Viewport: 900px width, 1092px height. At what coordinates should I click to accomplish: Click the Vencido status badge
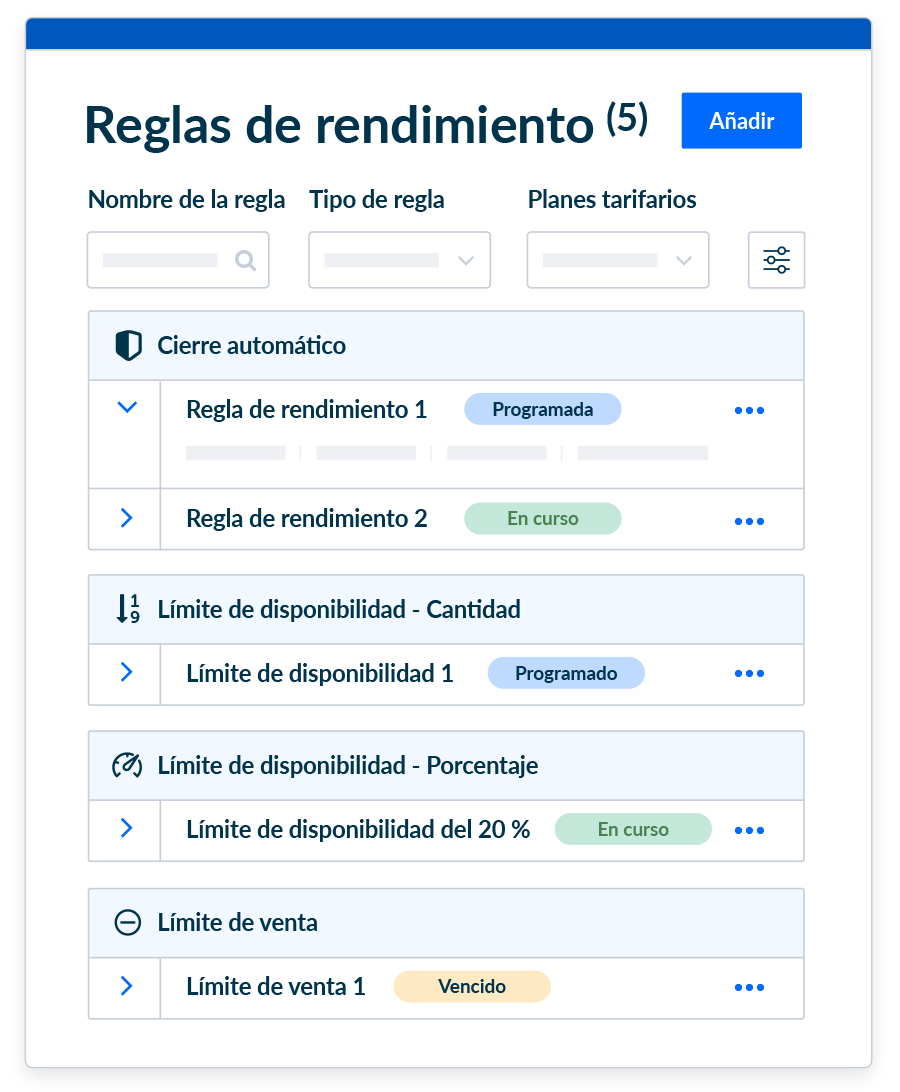pyautogui.click(x=472, y=987)
